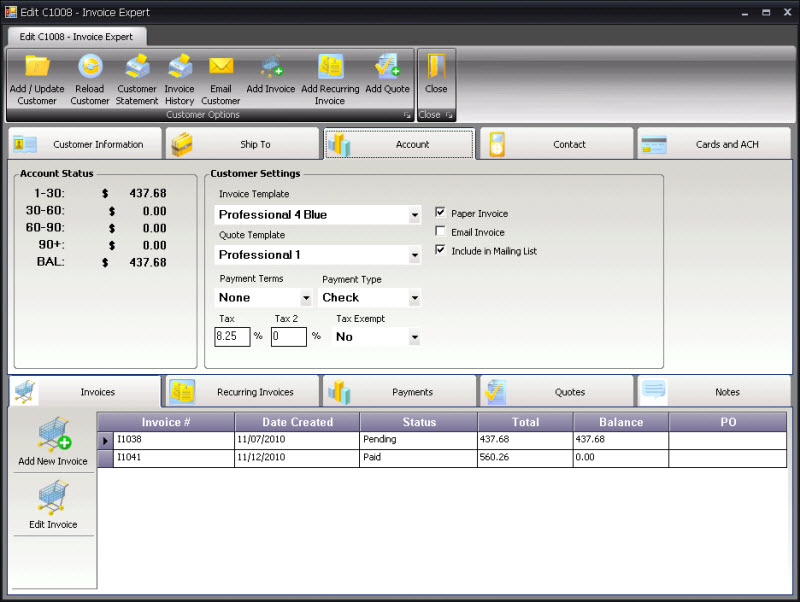This screenshot has height=602, width=800.
Task: Click the Add Quote icon
Action: coord(387,66)
